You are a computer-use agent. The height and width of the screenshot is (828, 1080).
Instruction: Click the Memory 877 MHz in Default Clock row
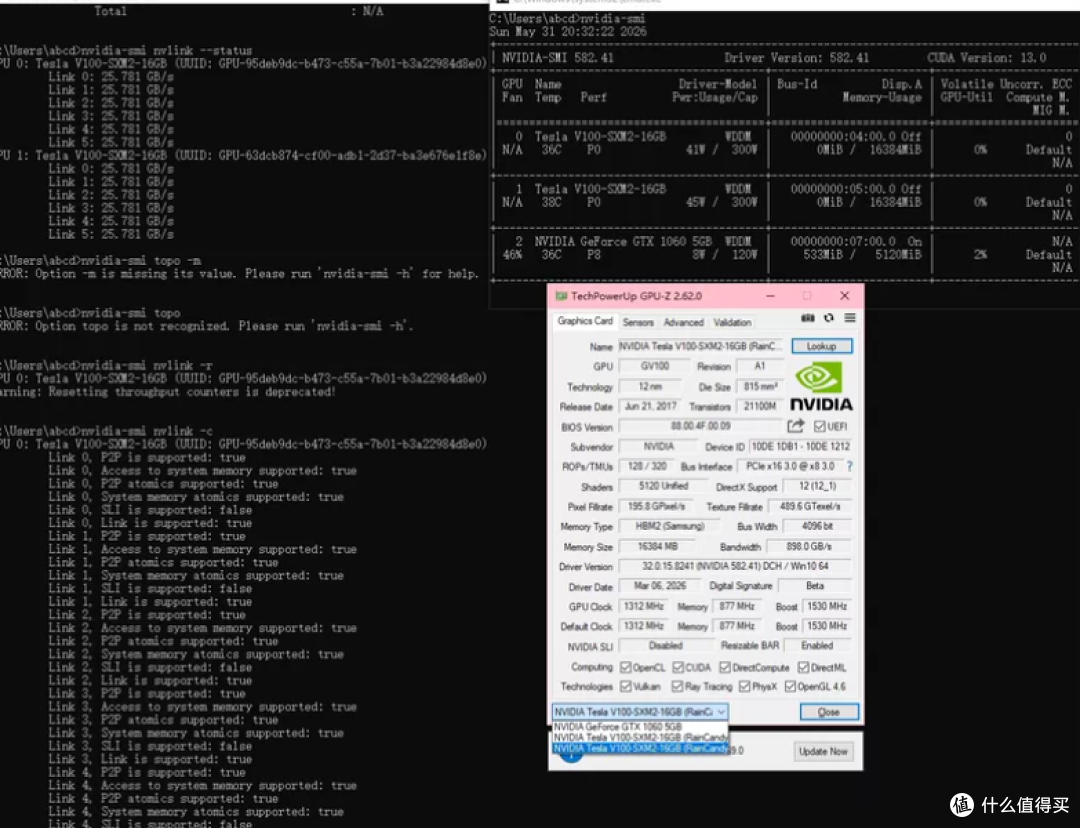[x=736, y=625]
